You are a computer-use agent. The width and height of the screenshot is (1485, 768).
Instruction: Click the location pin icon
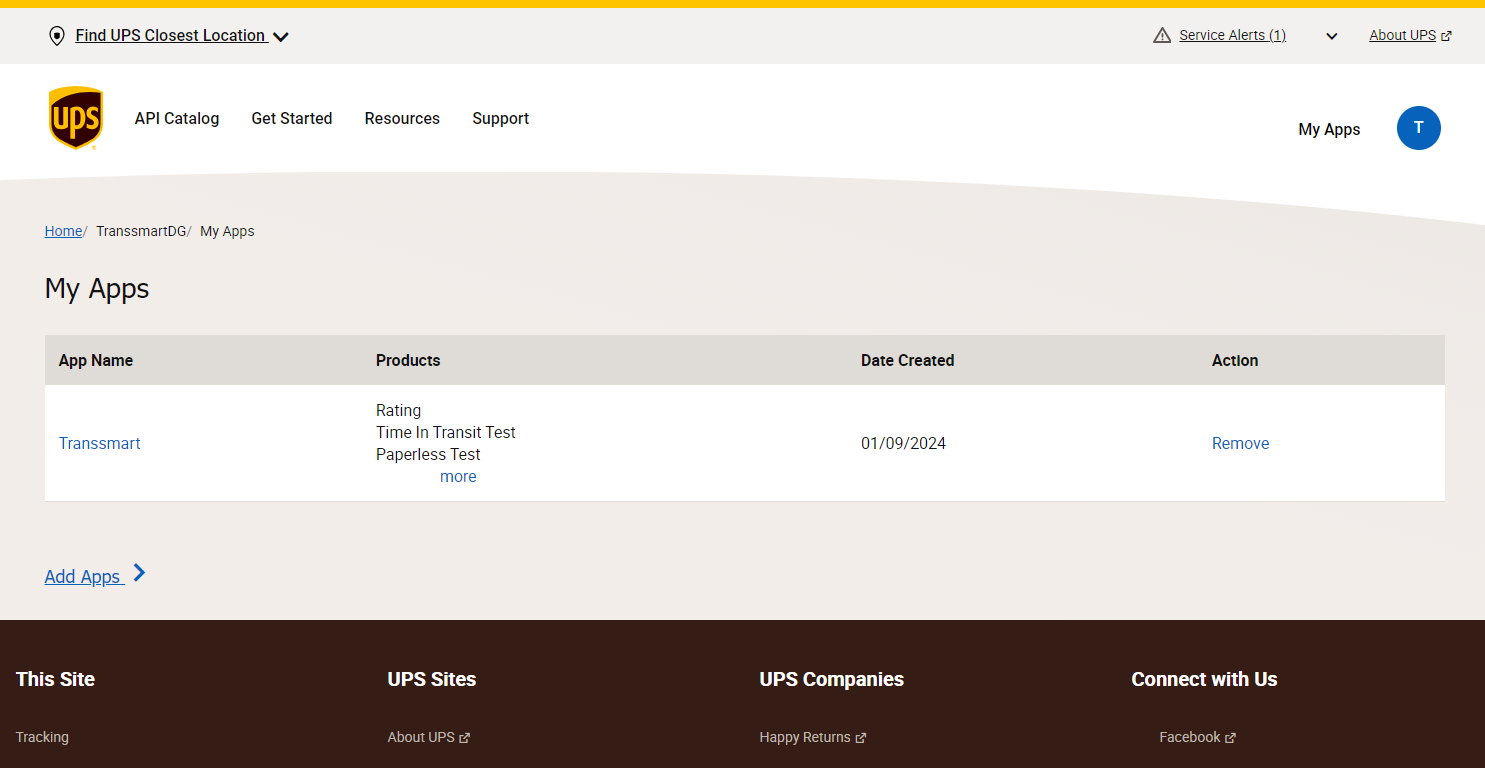[x=57, y=36]
